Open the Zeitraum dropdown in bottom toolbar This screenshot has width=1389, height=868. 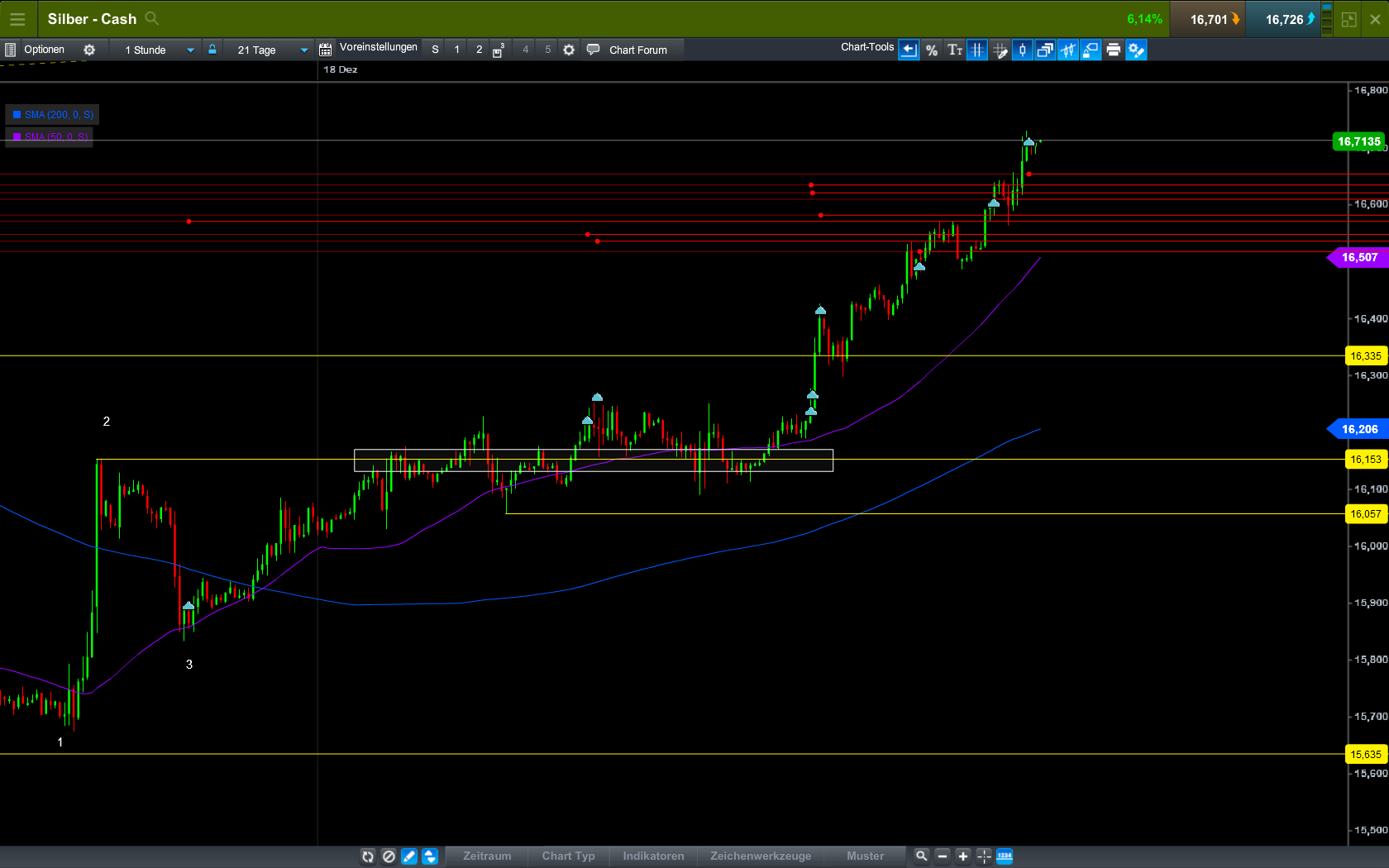pos(486,856)
